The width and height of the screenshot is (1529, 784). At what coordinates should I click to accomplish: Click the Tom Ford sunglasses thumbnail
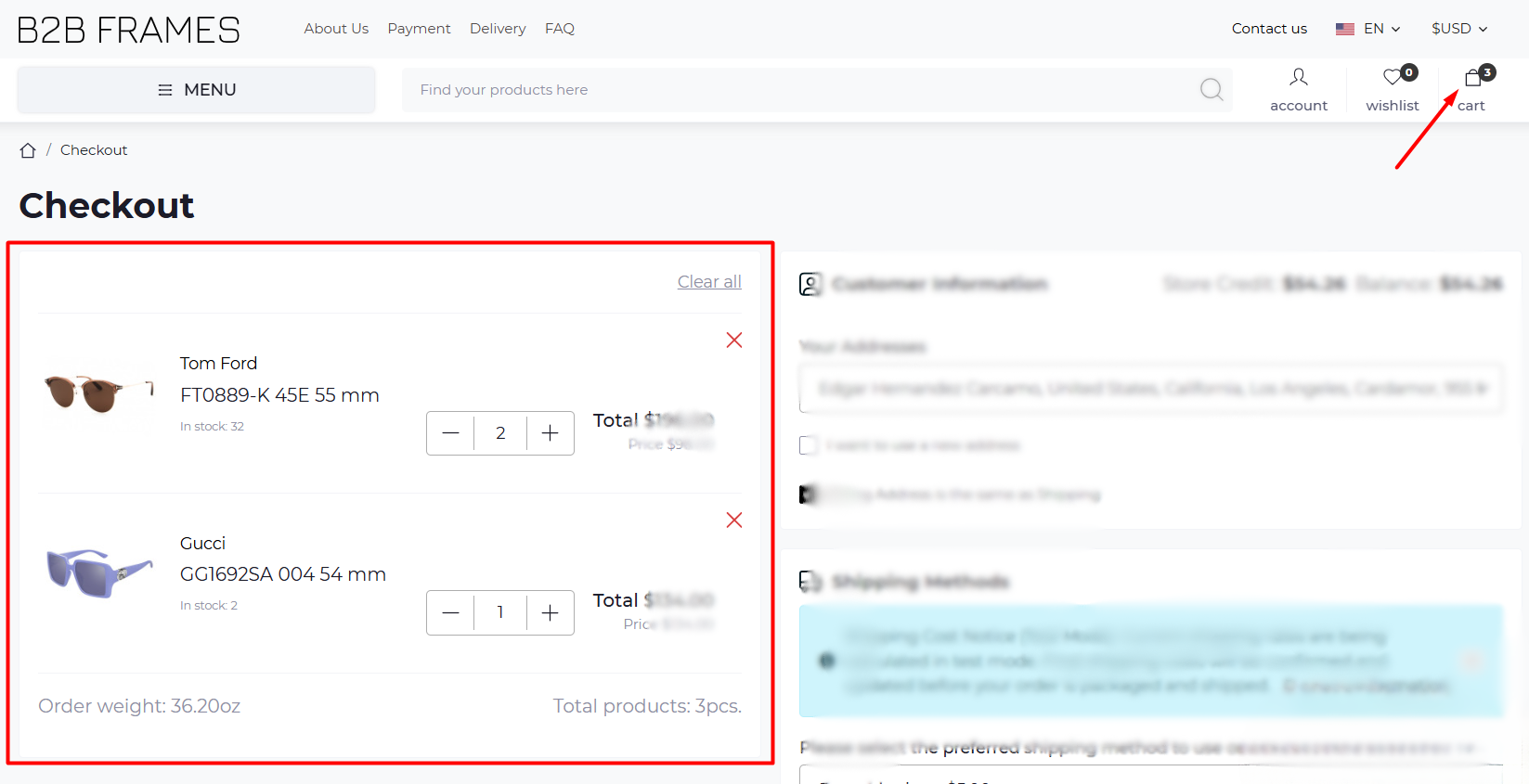point(98,392)
